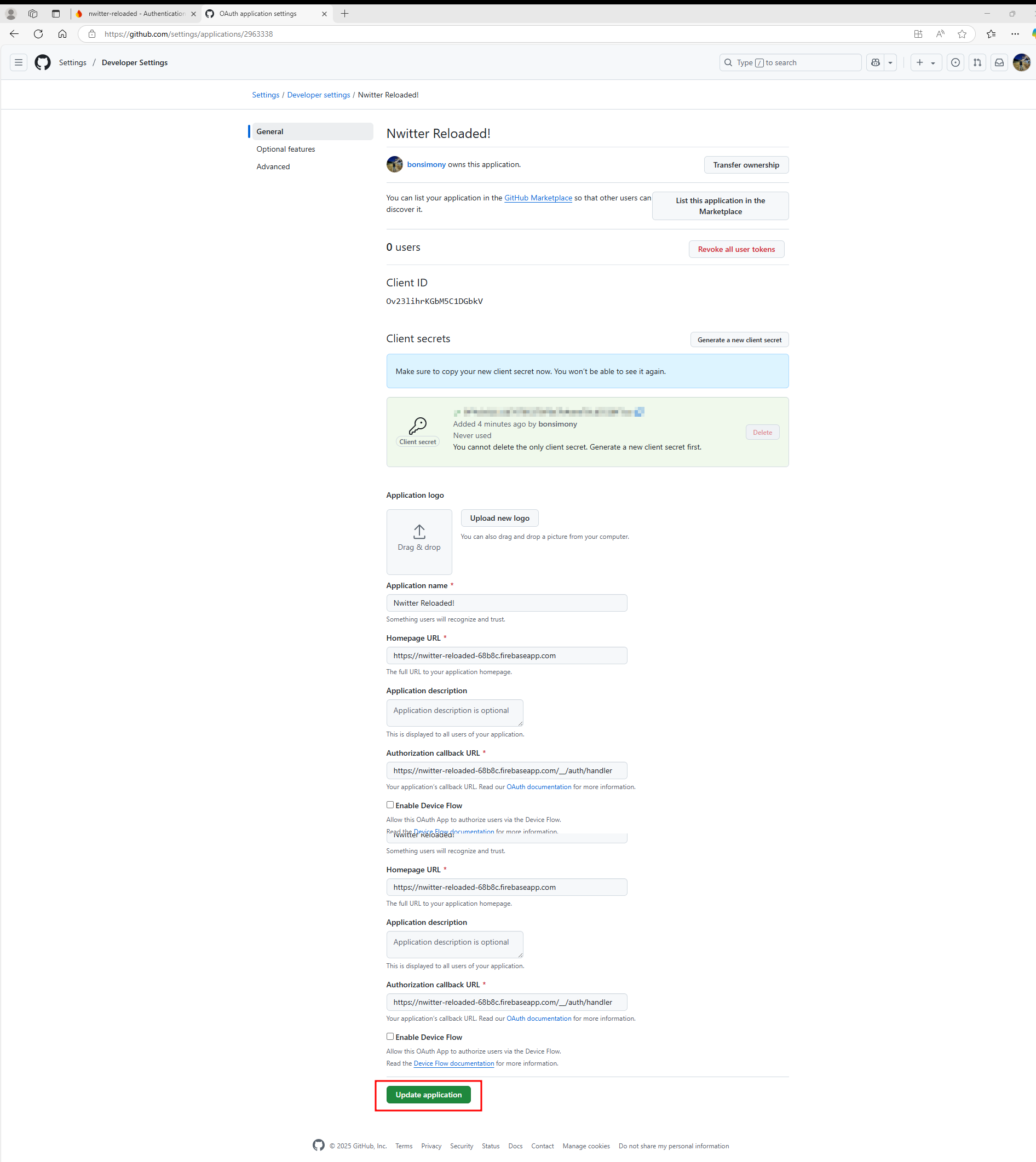Go to browser Home page icon
This screenshot has width=1036, height=1162.
click(62, 34)
